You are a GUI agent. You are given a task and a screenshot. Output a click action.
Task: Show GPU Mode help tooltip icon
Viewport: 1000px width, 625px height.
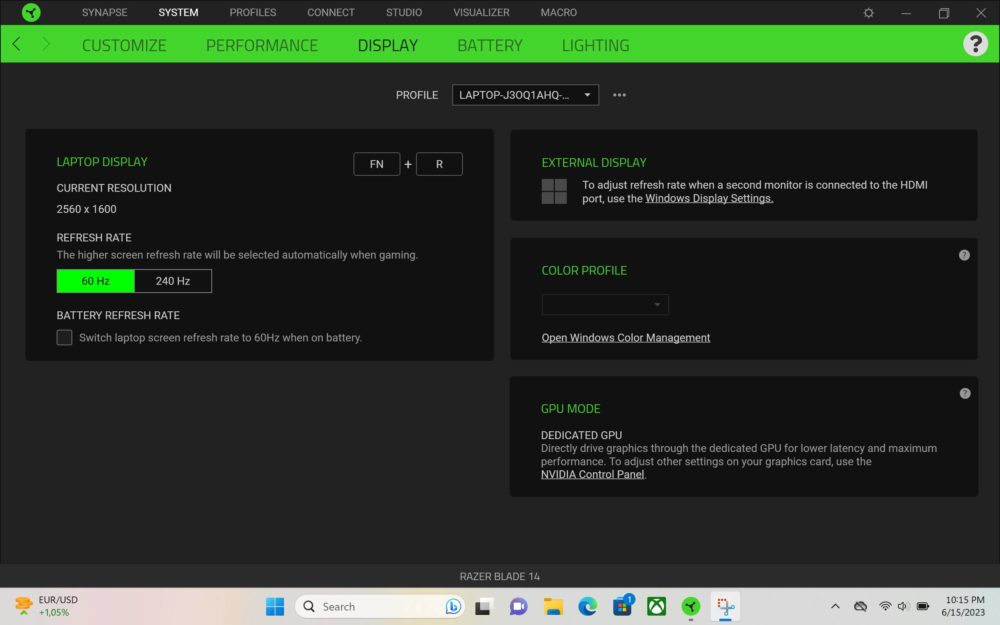pos(965,393)
